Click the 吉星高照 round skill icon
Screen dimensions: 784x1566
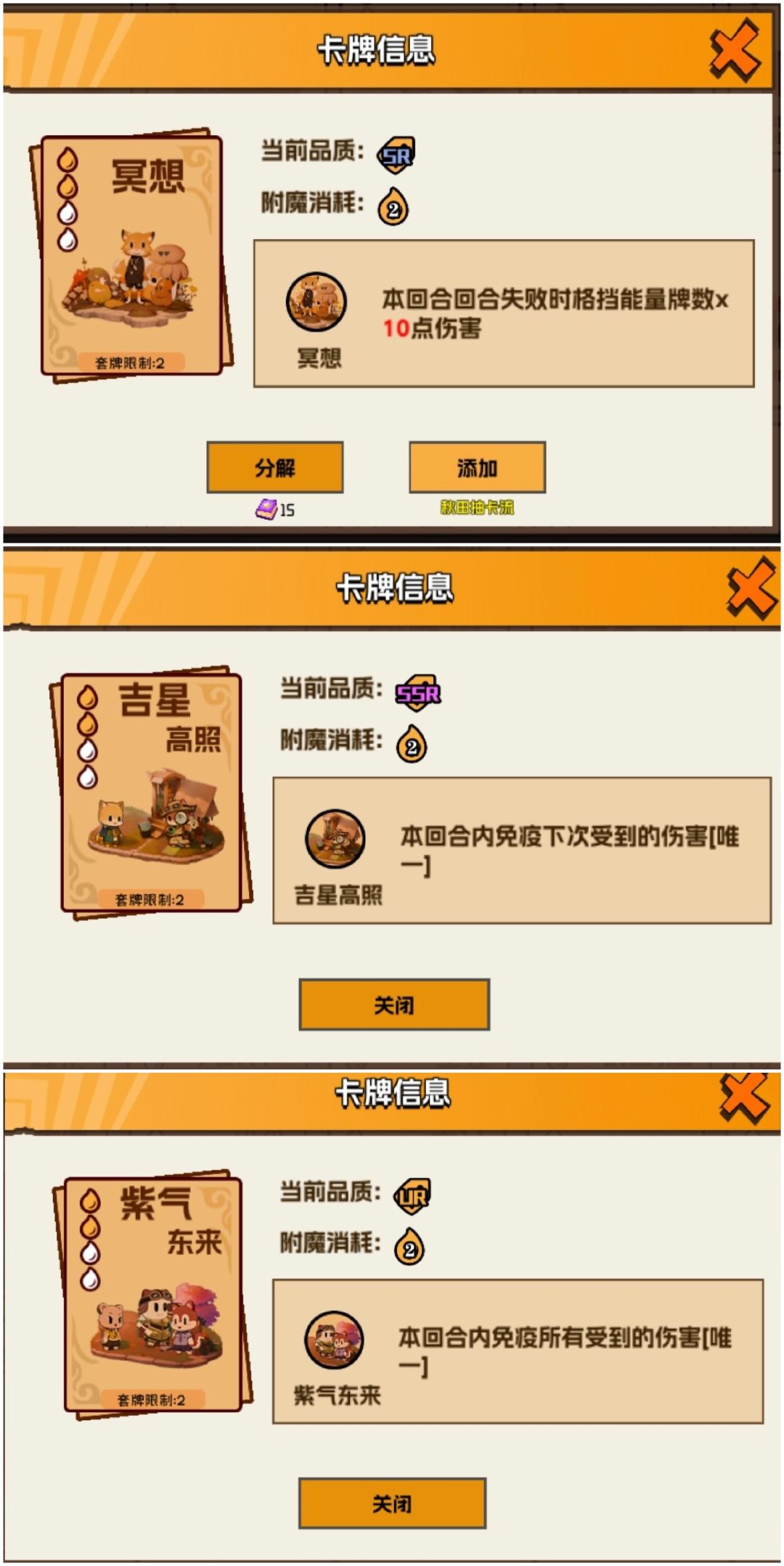pos(335,839)
